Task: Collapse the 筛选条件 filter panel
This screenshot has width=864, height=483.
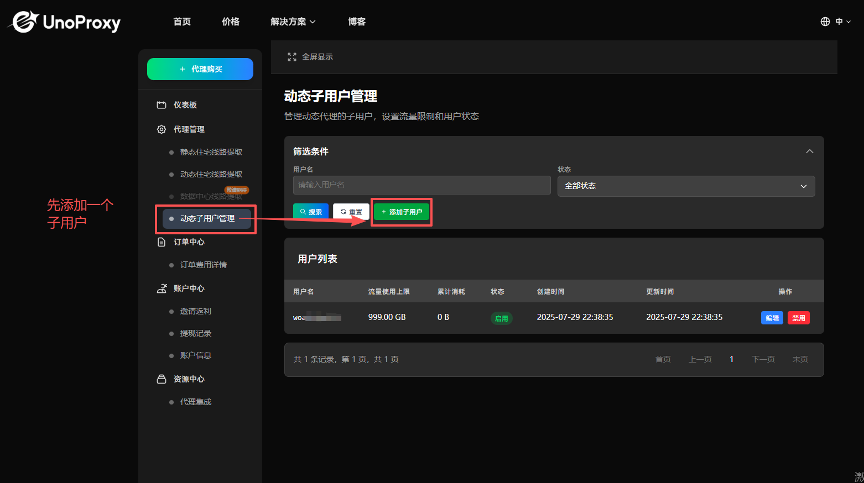Action: click(x=808, y=151)
